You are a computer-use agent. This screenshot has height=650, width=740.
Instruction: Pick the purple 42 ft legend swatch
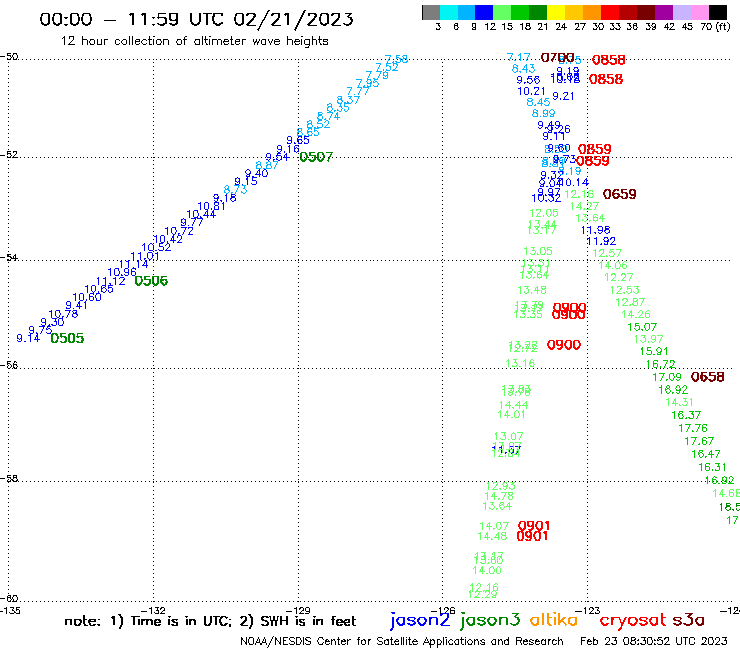click(664, 12)
